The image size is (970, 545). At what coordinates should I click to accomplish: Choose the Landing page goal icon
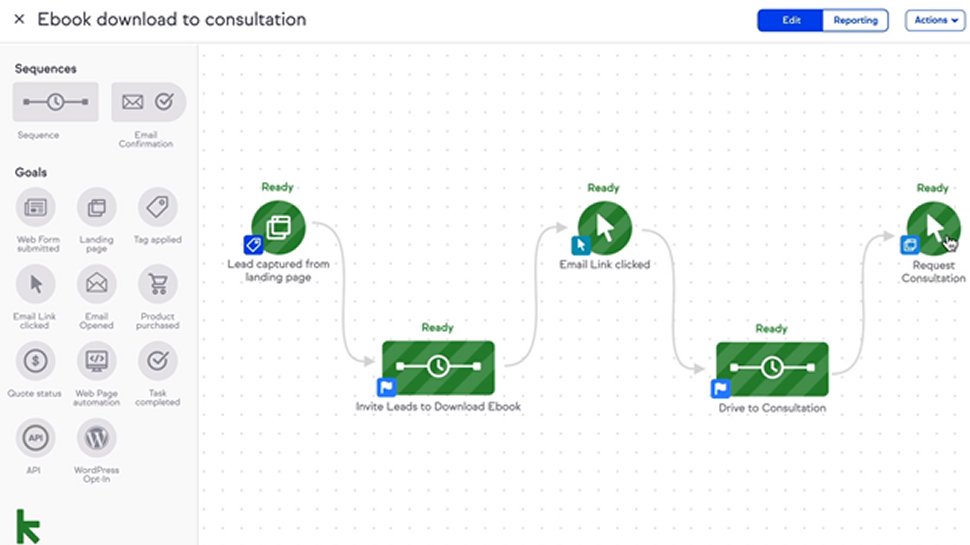coord(97,207)
